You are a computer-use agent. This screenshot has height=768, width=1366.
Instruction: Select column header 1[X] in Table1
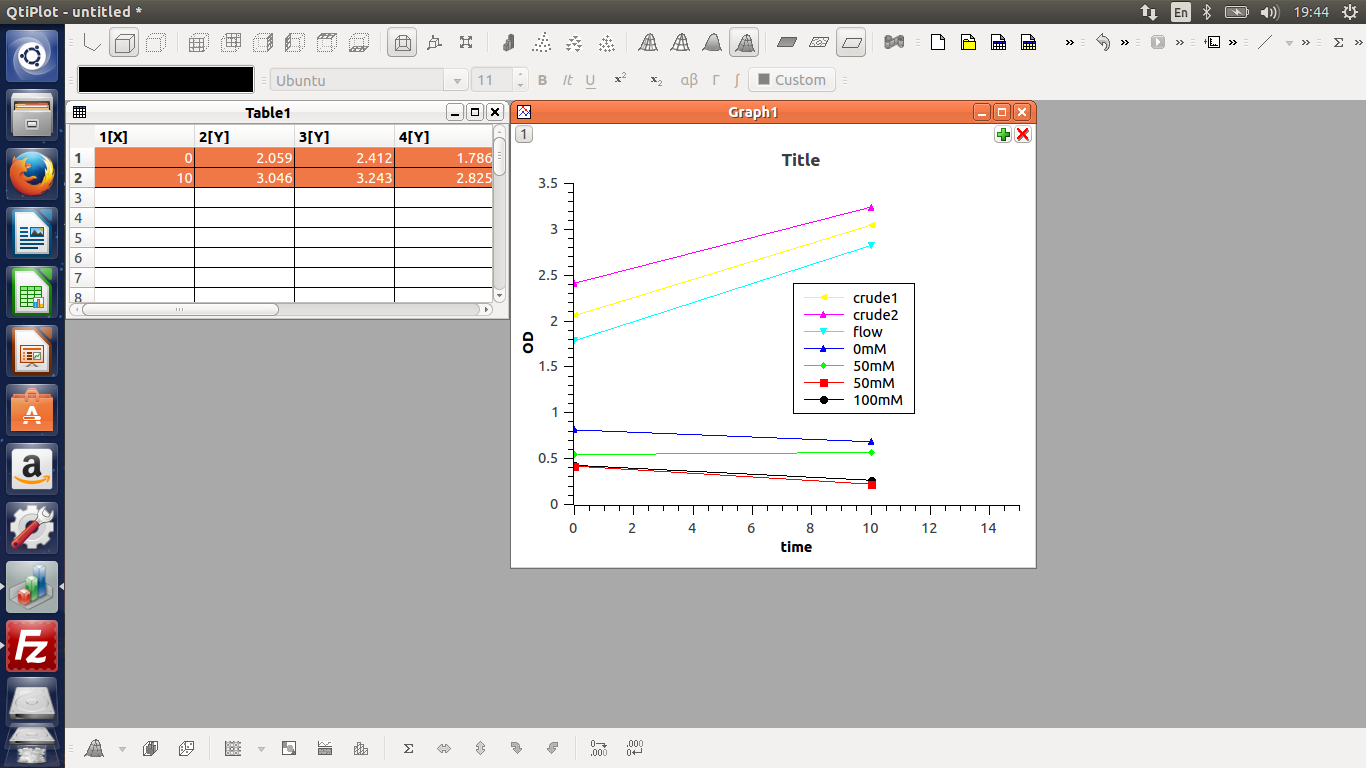click(x=144, y=137)
